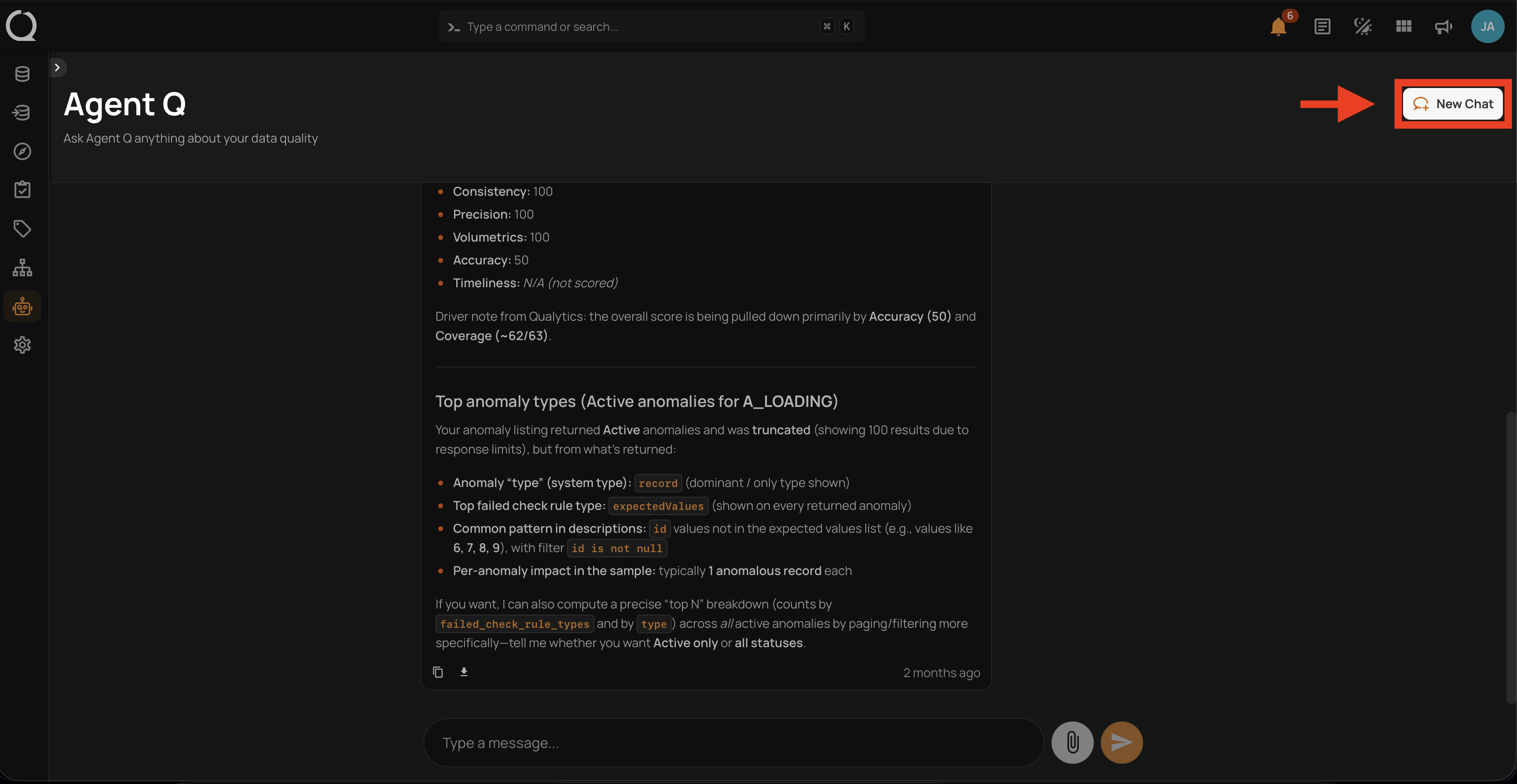Open the Datastores database icon in sidebar
The height and width of the screenshot is (784, 1517).
pos(22,74)
